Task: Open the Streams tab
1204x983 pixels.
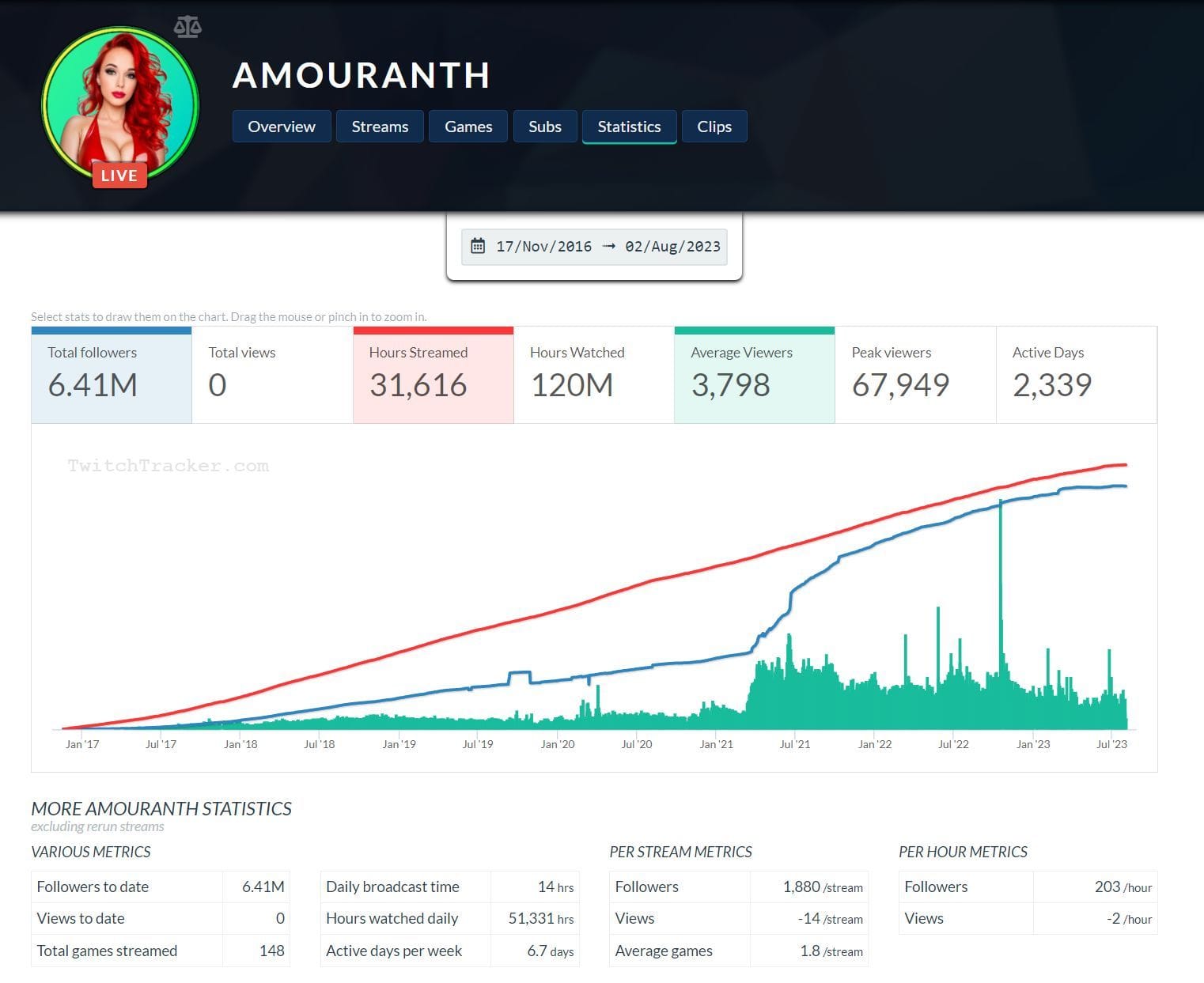Action: [x=380, y=126]
